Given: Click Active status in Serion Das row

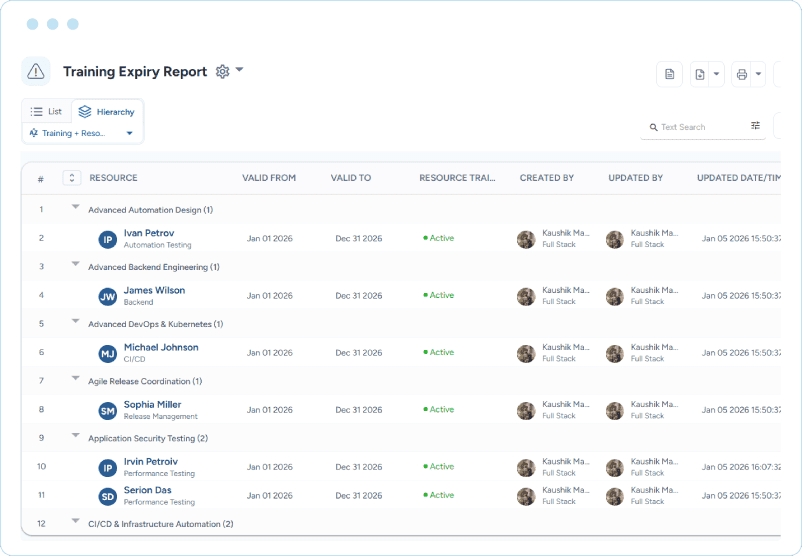Looking at the screenshot, I should pyautogui.click(x=439, y=495).
